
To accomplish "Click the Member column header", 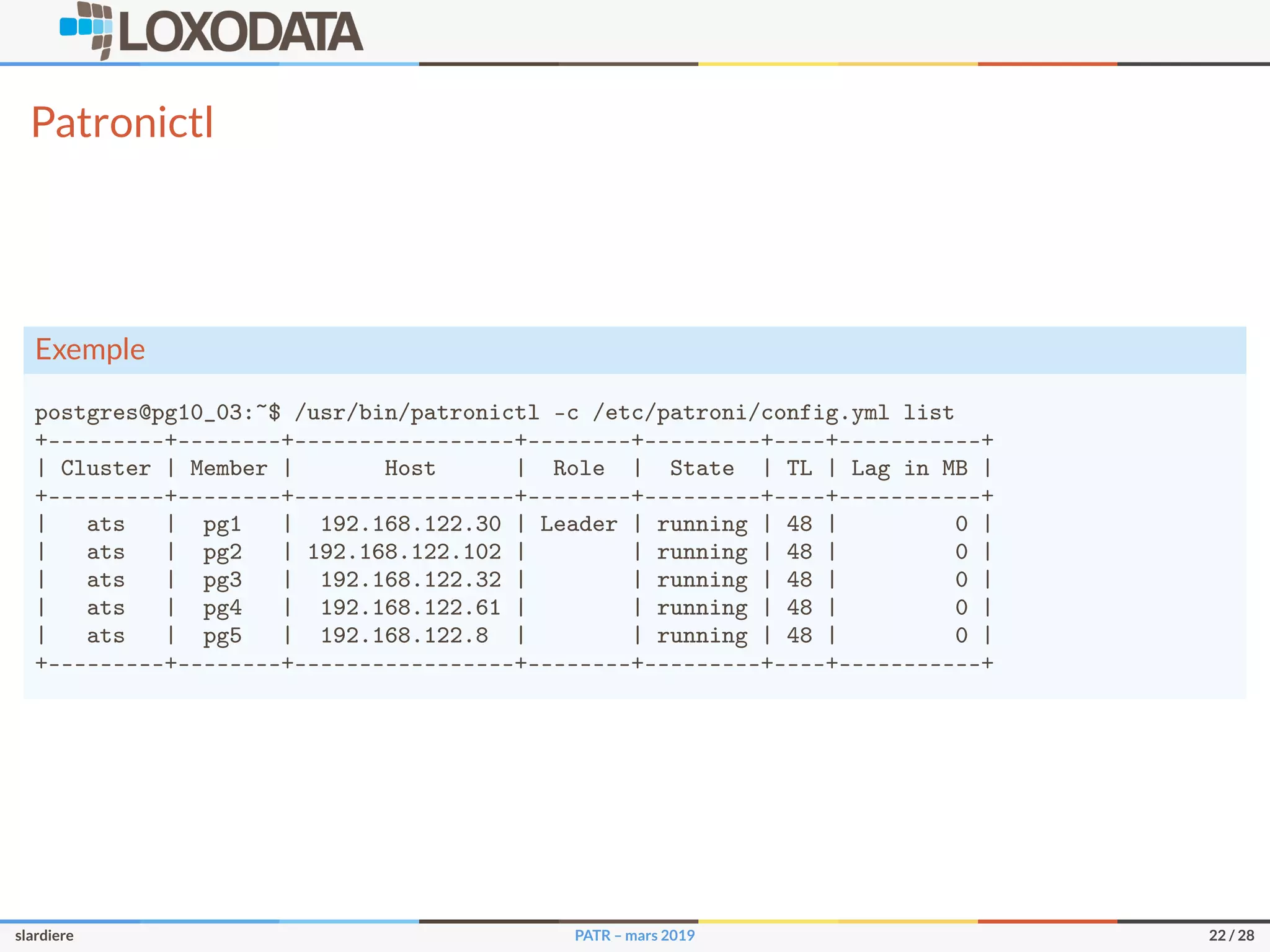I will tap(229, 468).
